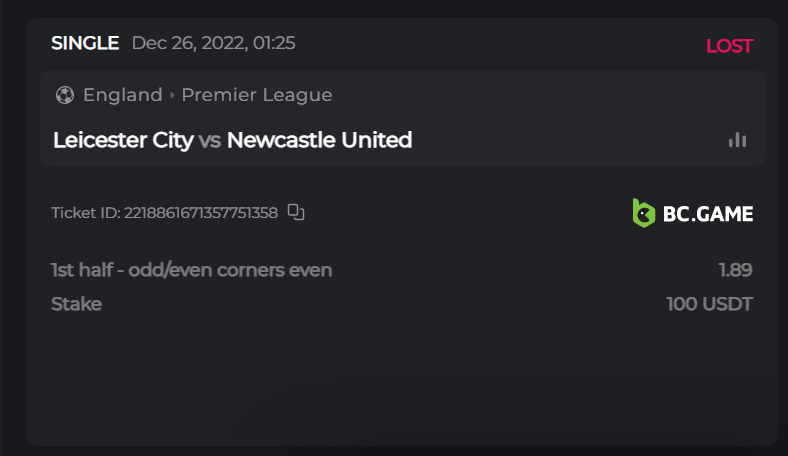The height and width of the screenshot is (456, 788).
Task: Open the Premier League link
Action: pos(257,96)
